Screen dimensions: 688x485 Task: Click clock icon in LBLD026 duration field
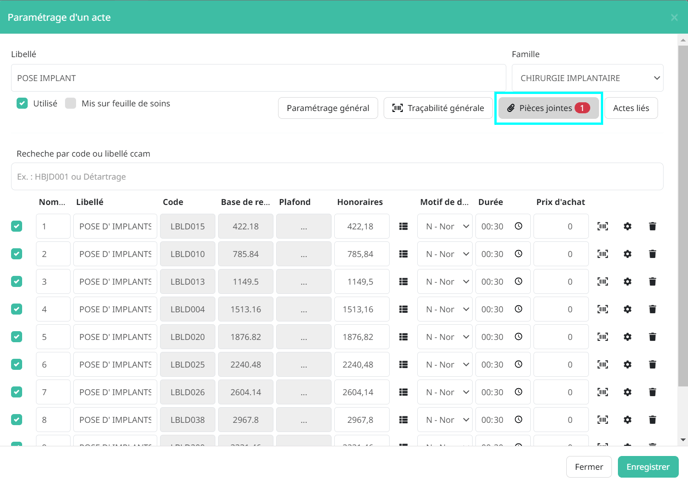[519, 392]
